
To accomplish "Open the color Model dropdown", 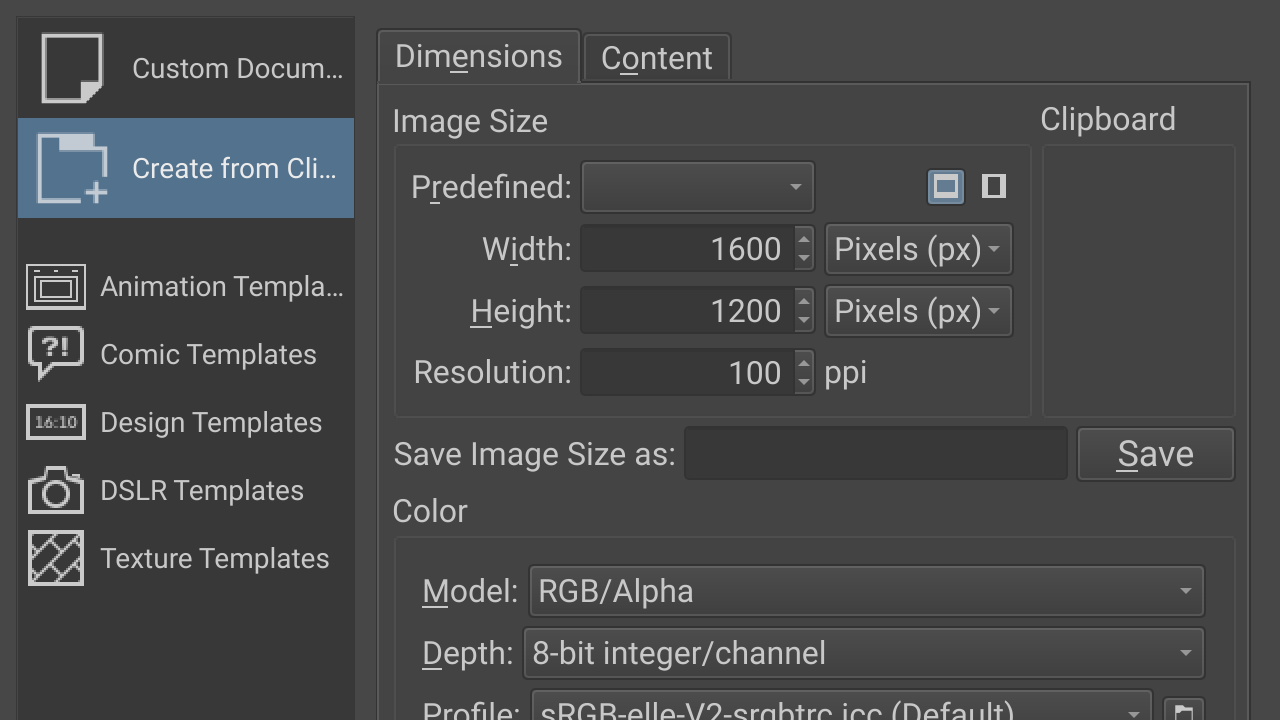I will pyautogui.click(x=866, y=591).
